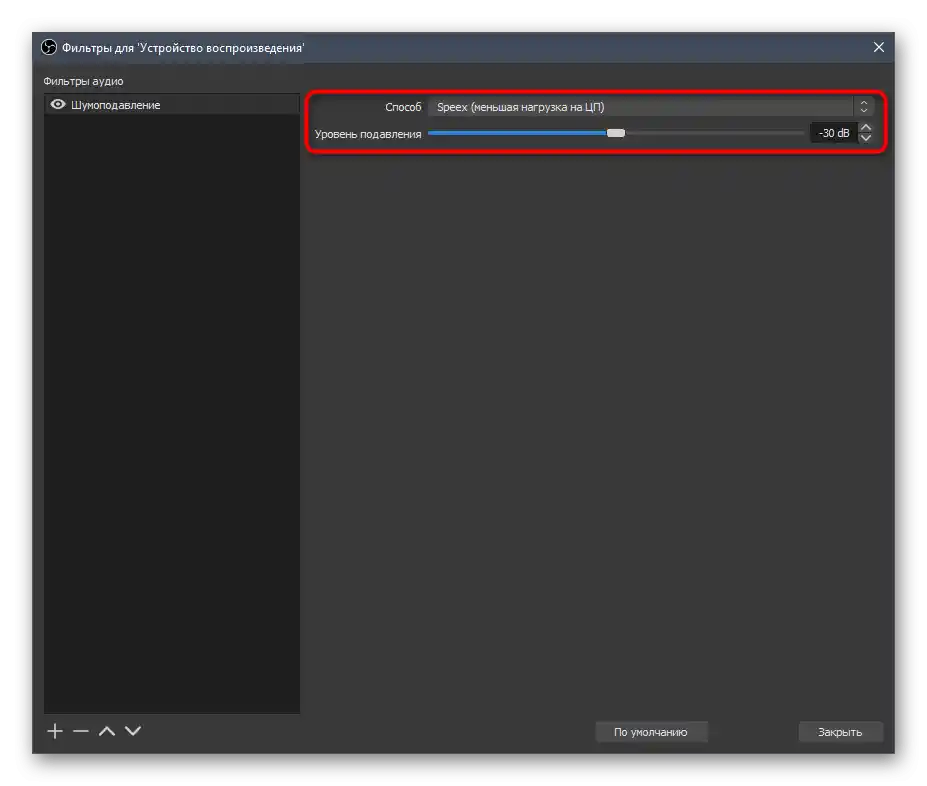927x786 pixels.
Task: Move filter down with down arrow icon
Action: click(x=133, y=731)
